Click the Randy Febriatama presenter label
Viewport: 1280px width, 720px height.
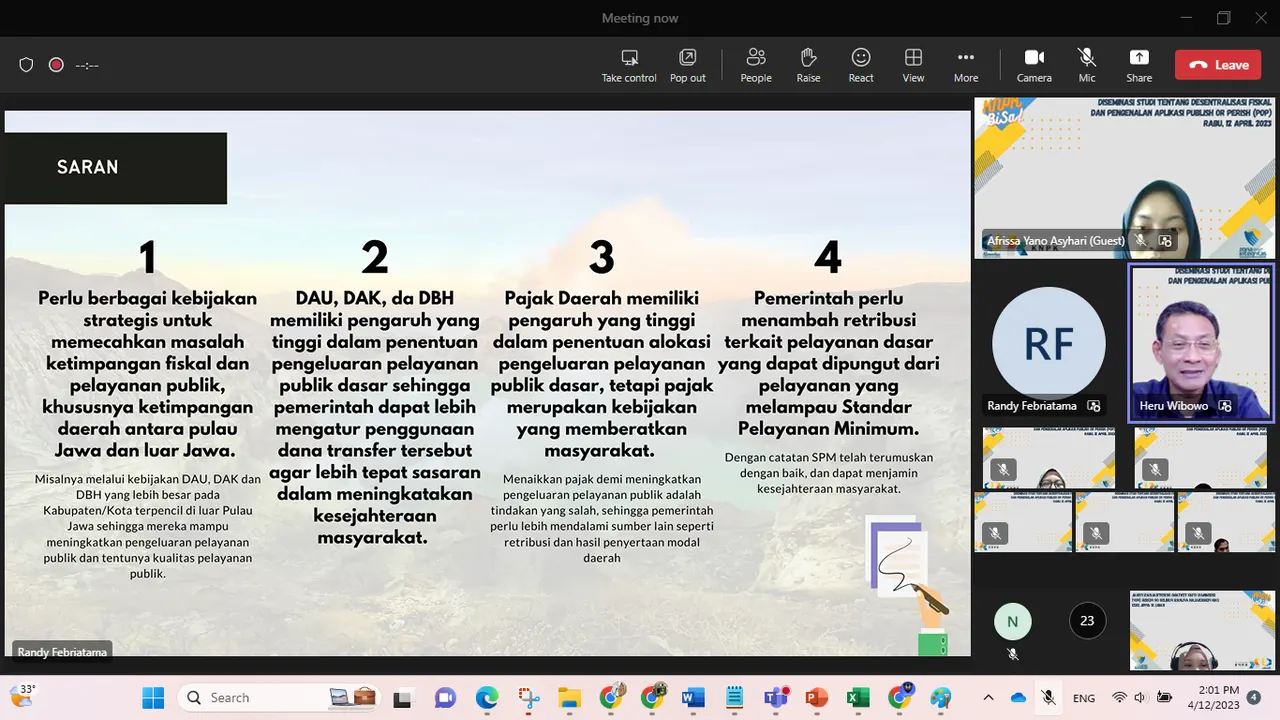tap(61, 652)
